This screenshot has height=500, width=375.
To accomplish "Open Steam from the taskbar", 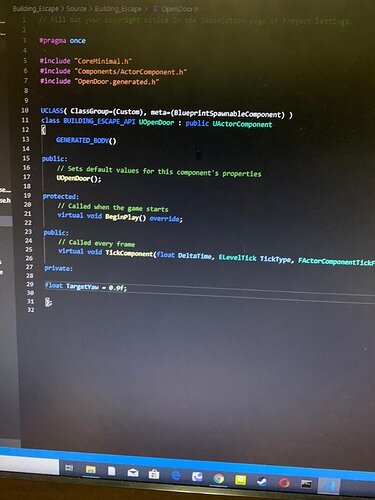I will point(262,481).
